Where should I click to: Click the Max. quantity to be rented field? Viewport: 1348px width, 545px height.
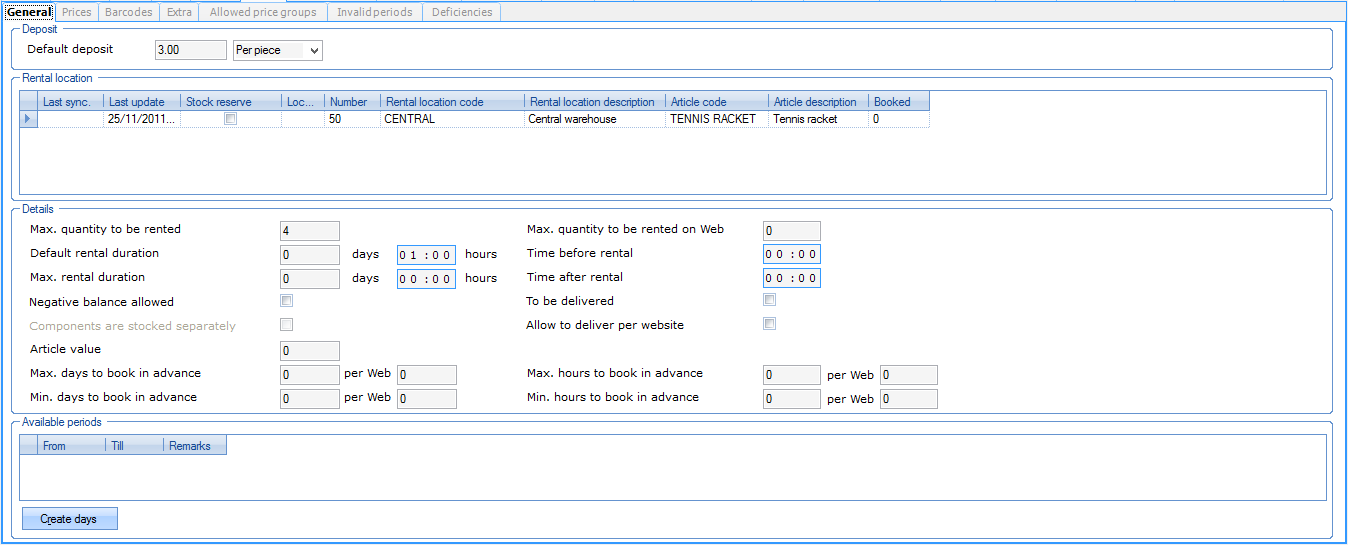(310, 231)
